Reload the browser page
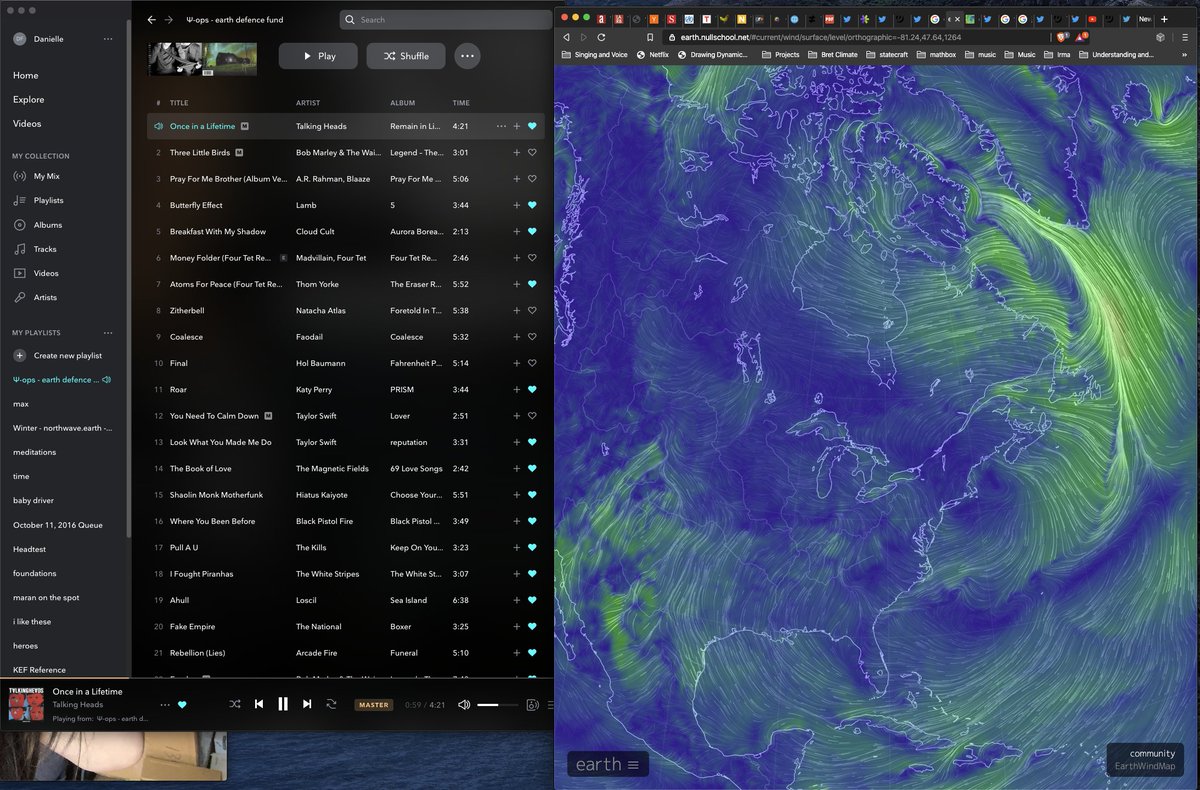The height and width of the screenshot is (790, 1200). (601, 37)
